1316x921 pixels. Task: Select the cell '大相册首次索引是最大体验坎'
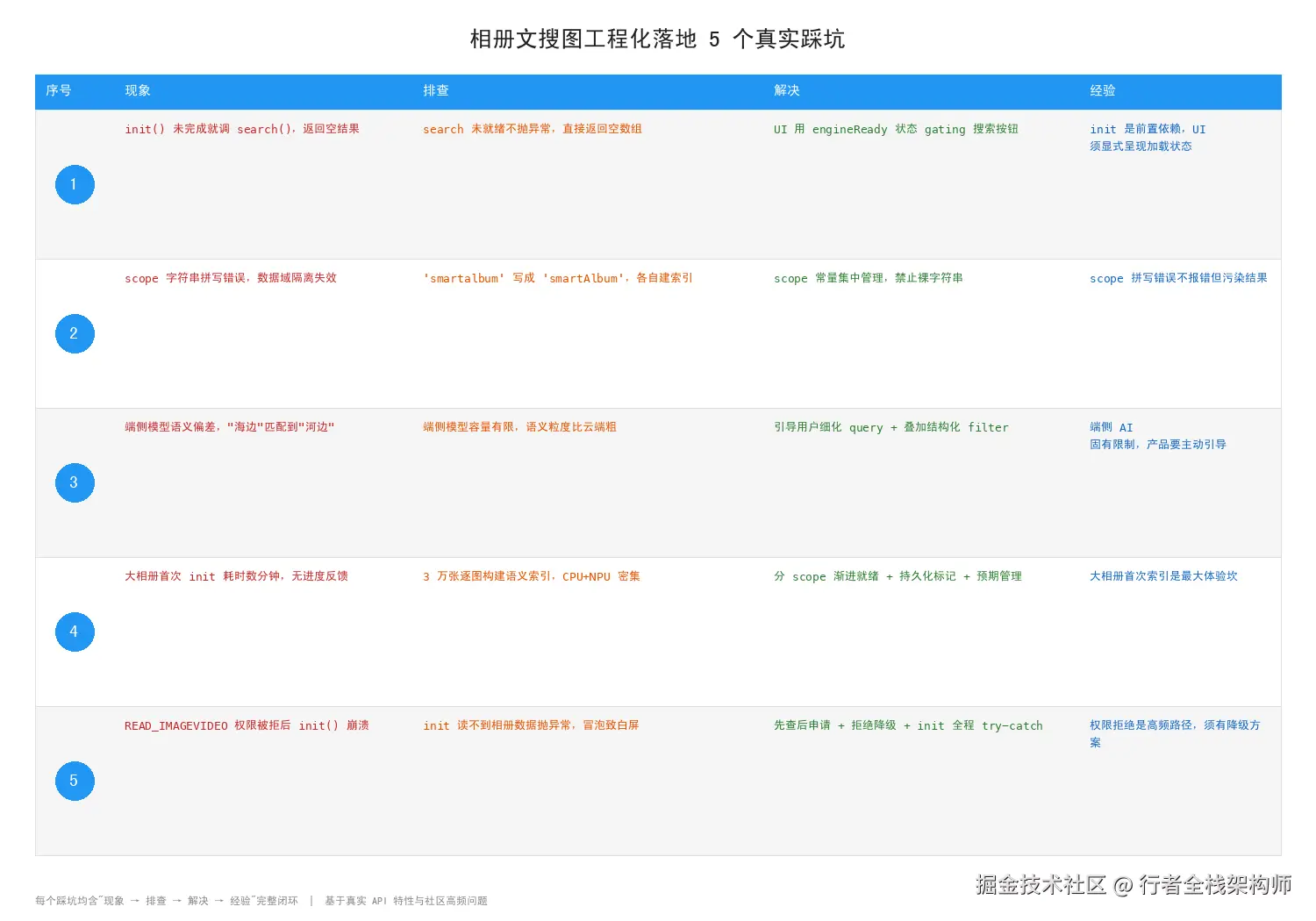tap(1163, 576)
